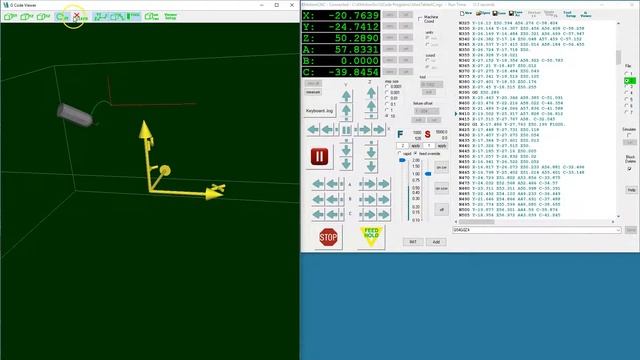Click the zero button for X axis
Viewport: 640px width, 360px height.
click(390, 15)
